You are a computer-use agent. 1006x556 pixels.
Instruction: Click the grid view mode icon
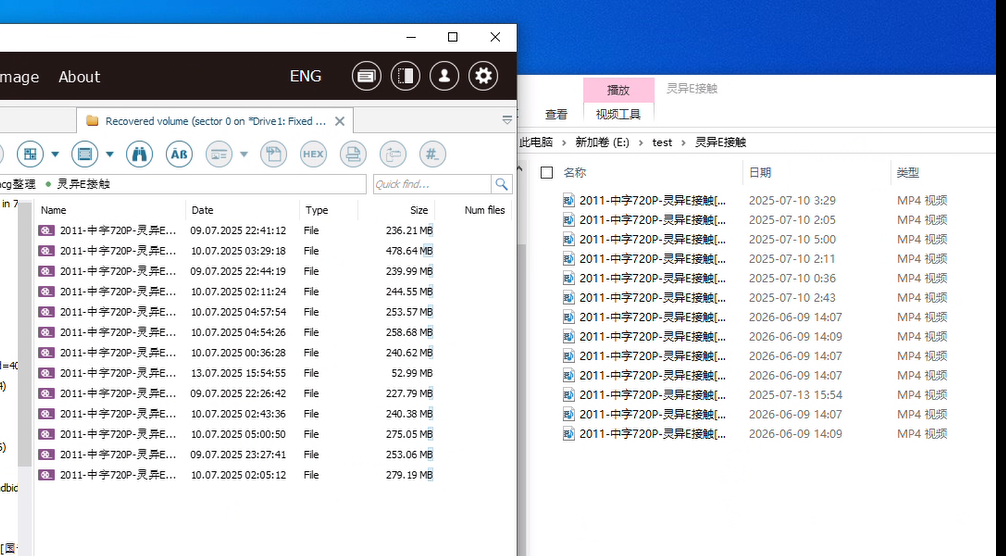30,154
